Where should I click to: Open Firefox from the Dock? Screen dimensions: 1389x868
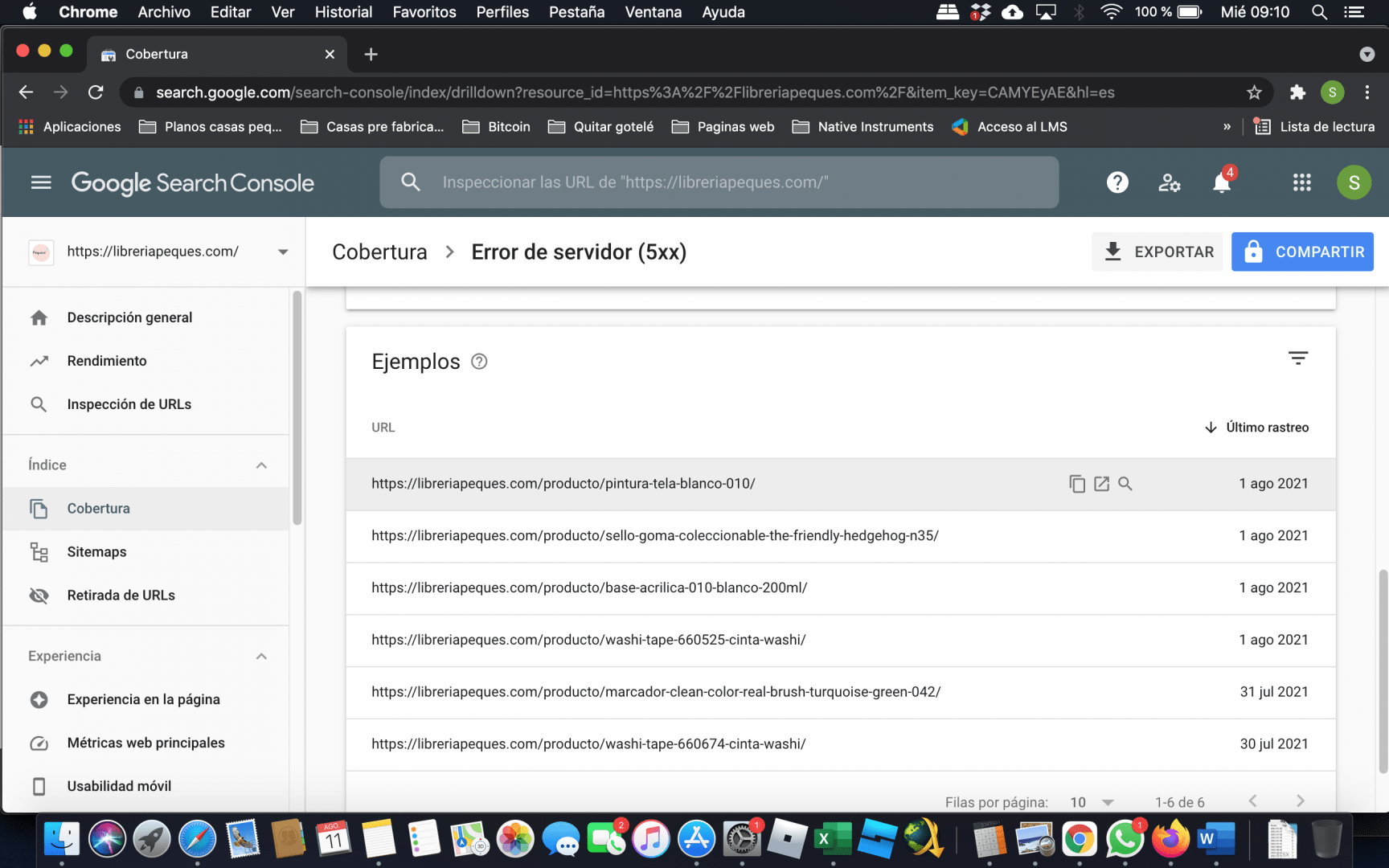1170,839
